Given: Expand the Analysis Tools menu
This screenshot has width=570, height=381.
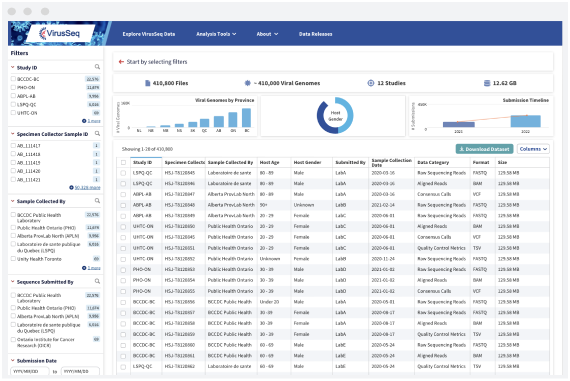Looking at the screenshot, I should pyautogui.click(x=216, y=34).
